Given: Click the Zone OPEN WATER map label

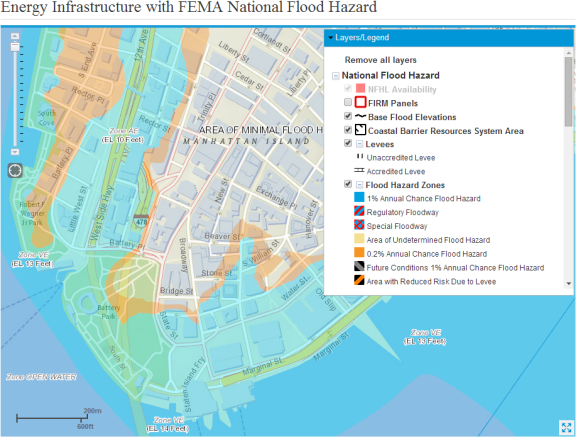Looking at the screenshot, I should point(41,377).
